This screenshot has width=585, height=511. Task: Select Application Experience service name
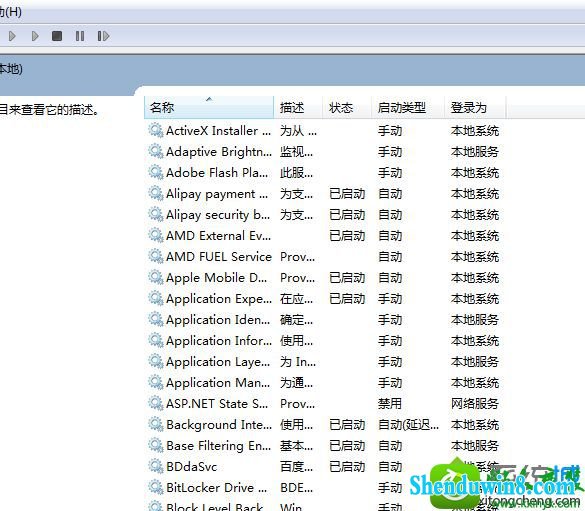tap(219, 299)
